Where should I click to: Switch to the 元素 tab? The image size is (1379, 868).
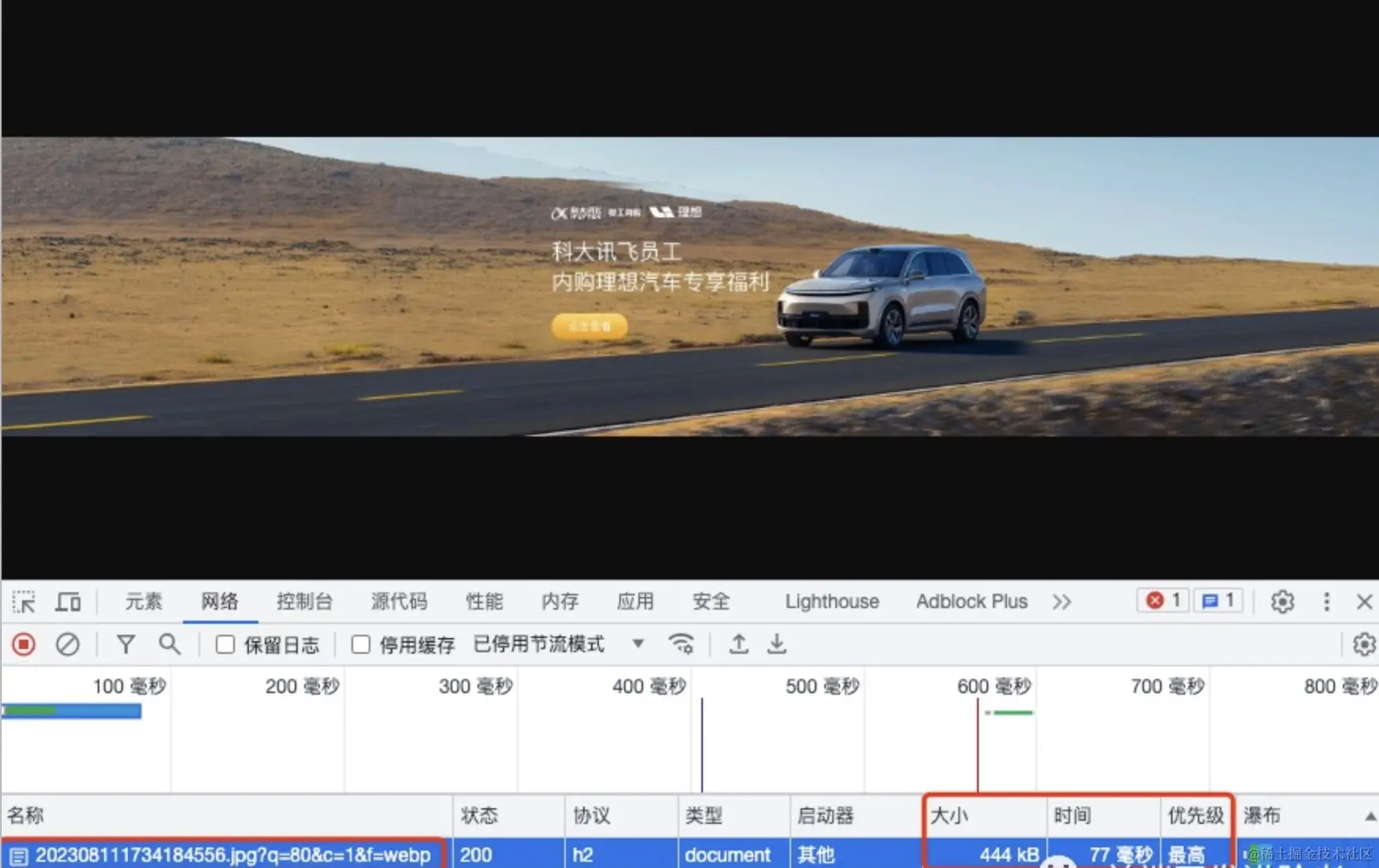(x=143, y=602)
